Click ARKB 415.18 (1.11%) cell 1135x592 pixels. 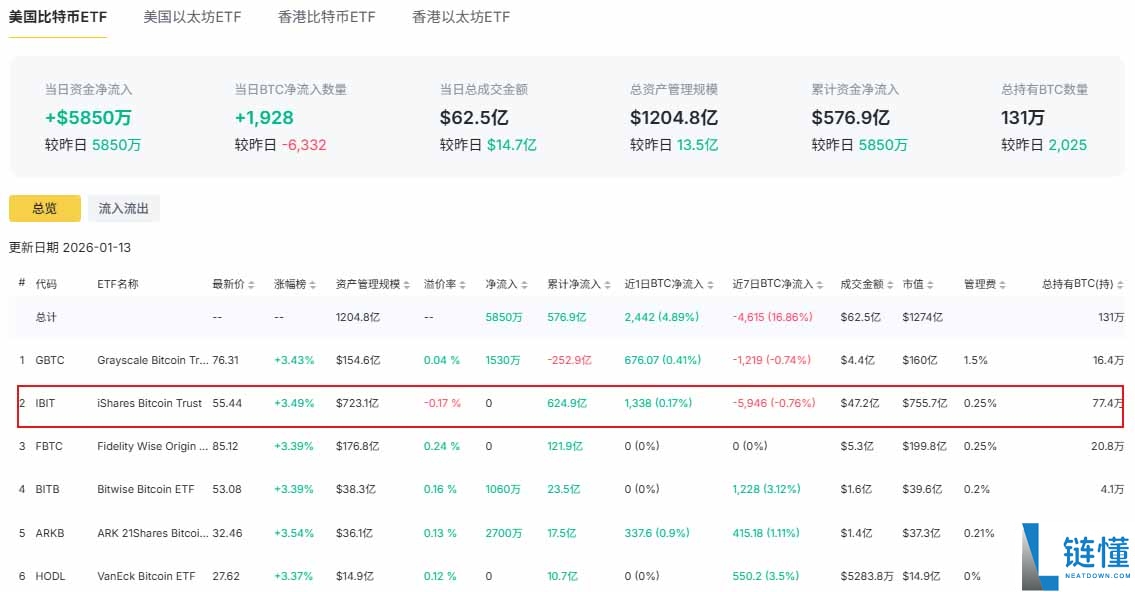(x=766, y=533)
